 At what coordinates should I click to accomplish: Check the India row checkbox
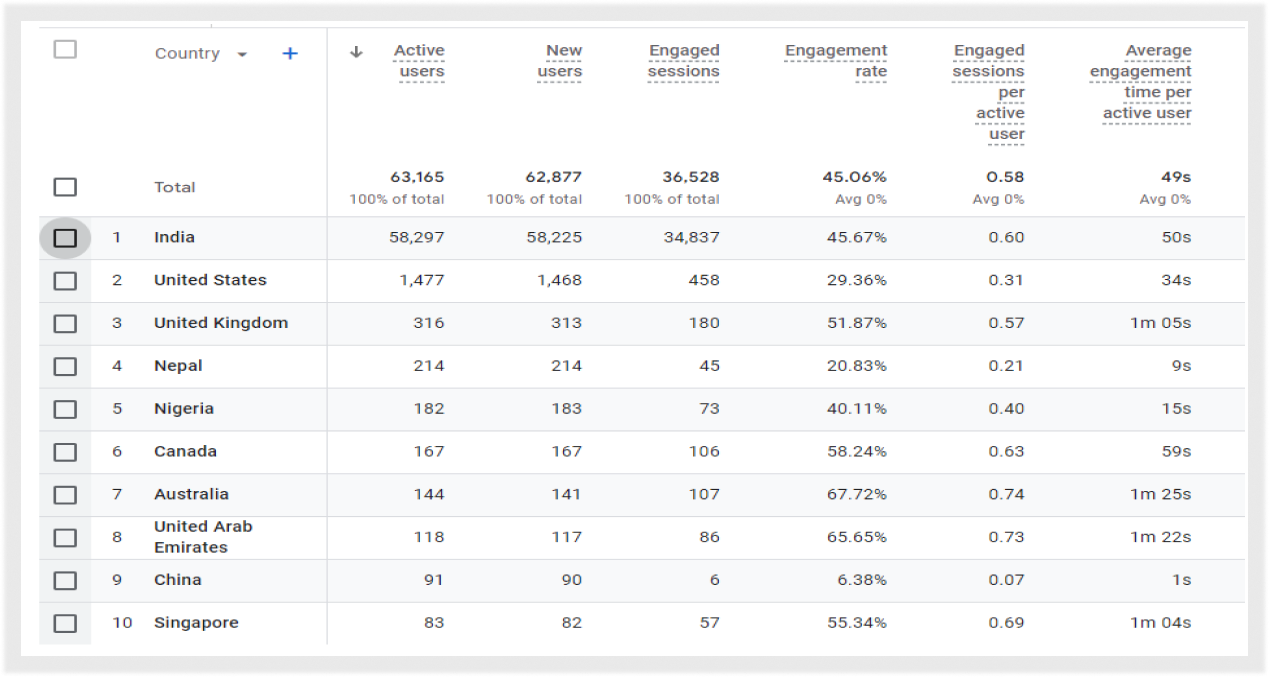(x=65, y=238)
